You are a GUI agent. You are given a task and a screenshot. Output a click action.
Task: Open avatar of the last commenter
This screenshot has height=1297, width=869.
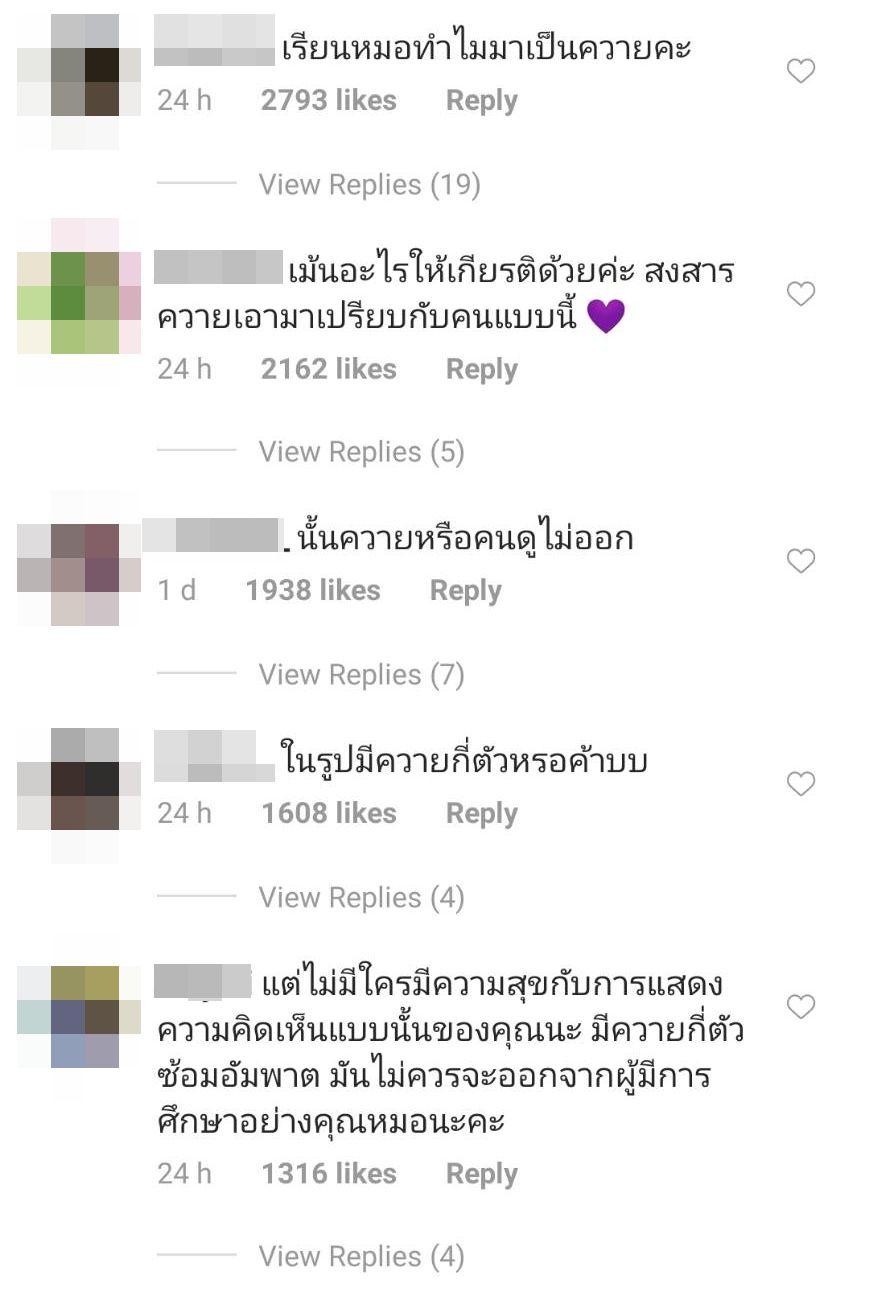point(69,1017)
